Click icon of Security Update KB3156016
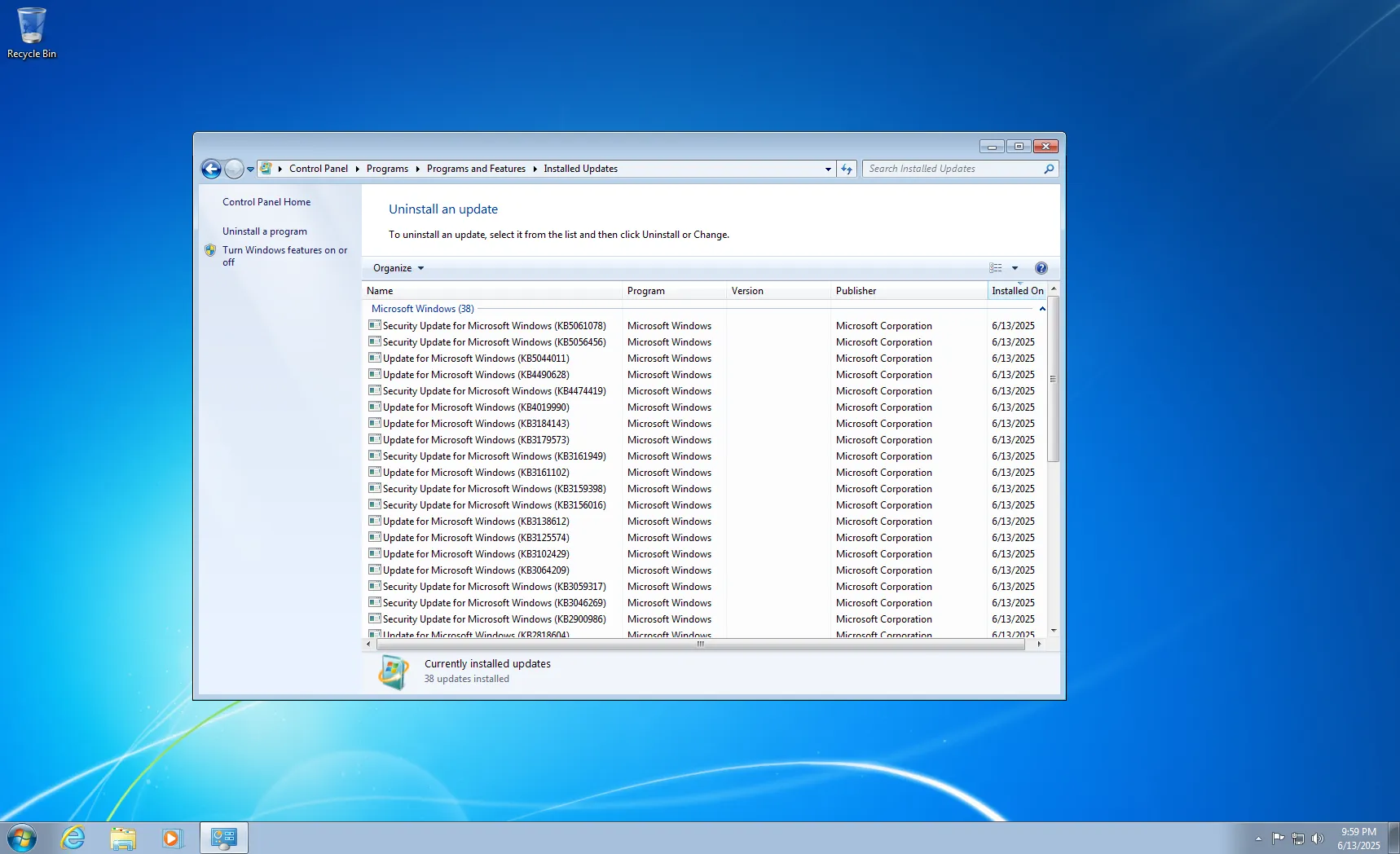This screenshot has width=1400, height=854. point(375,504)
